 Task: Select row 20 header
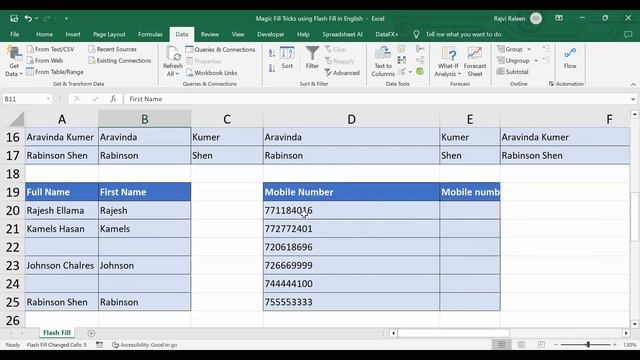(13, 211)
